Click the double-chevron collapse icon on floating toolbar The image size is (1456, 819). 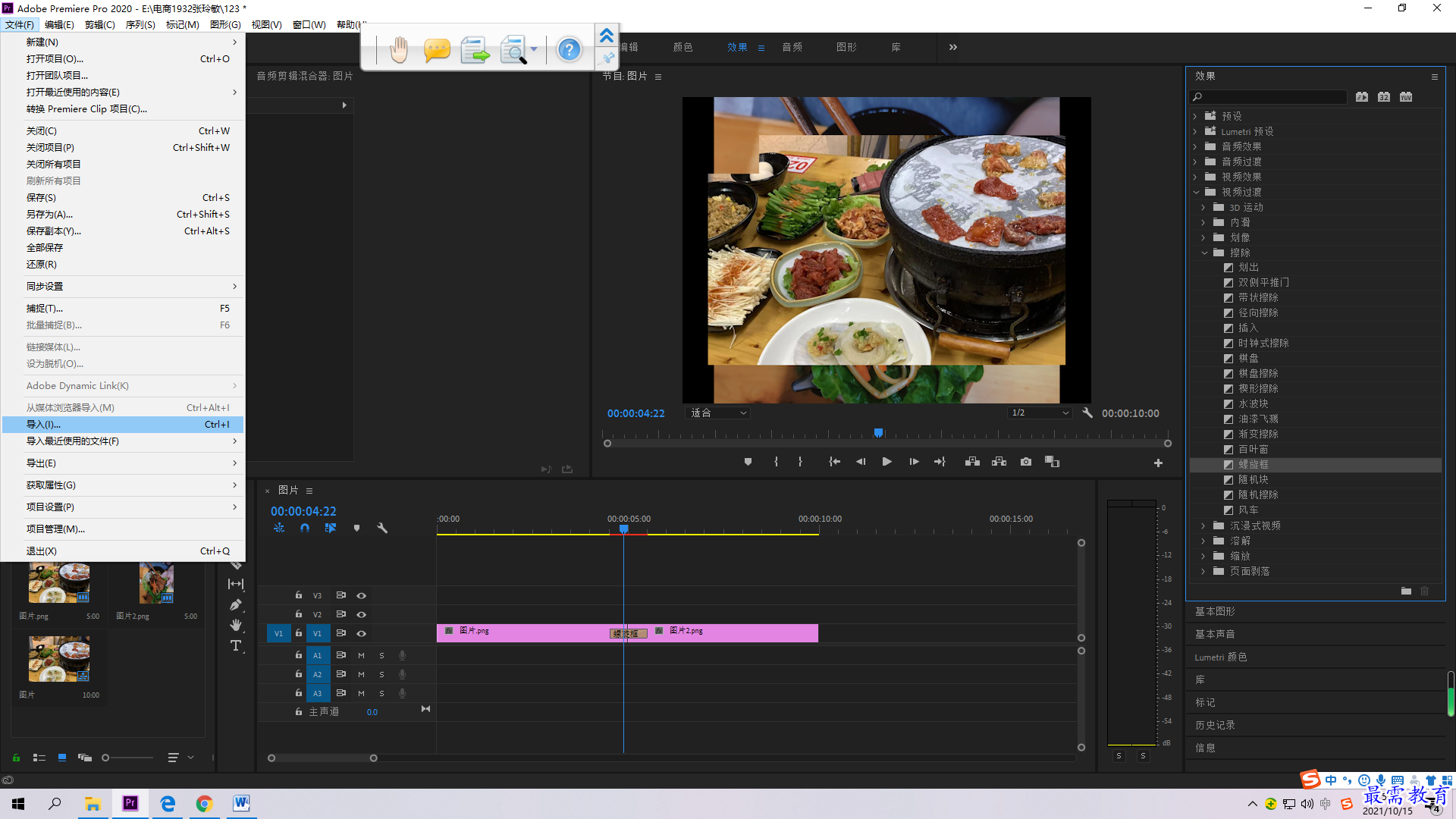tap(607, 36)
